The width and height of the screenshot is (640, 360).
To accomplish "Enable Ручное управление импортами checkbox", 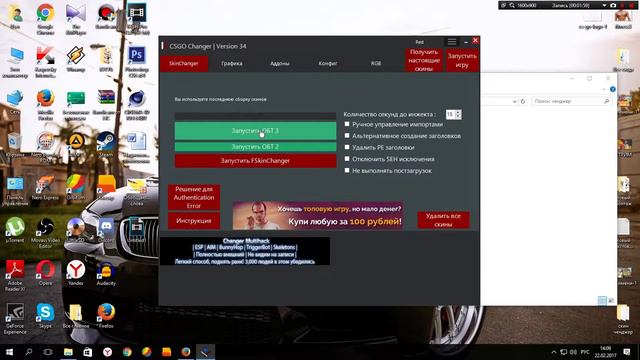I will coord(347,124).
